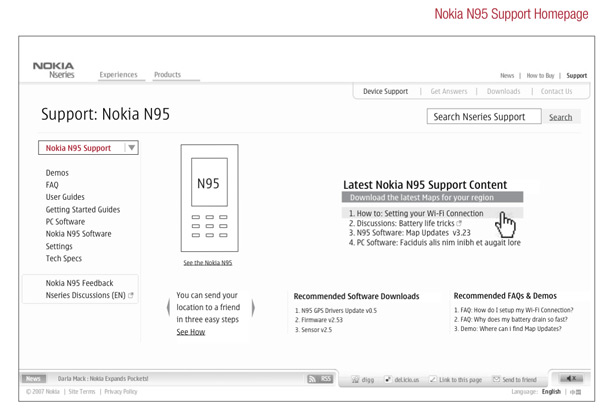
Task: Open Privacy Policy in footer
Action: 121,392
